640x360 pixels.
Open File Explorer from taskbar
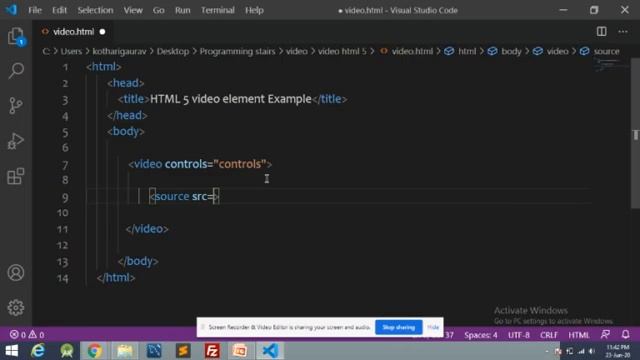(x=125, y=351)
